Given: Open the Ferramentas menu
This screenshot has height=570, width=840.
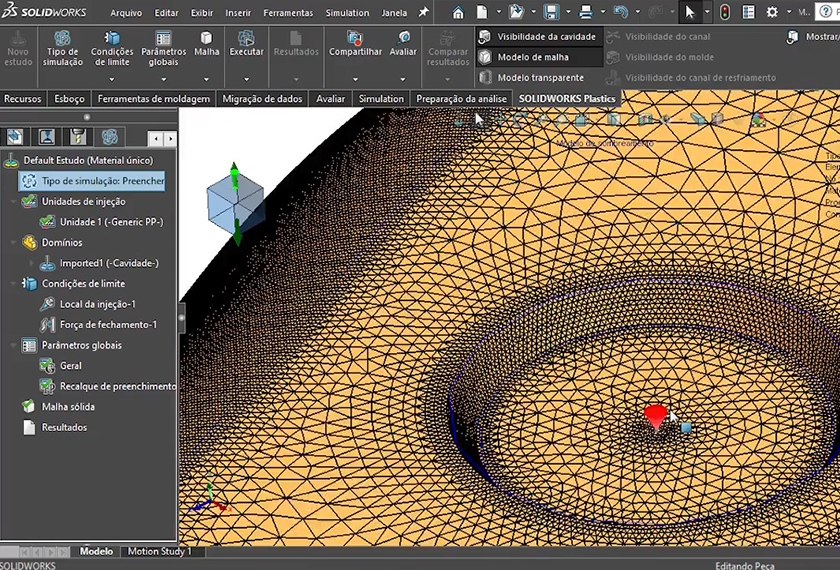Looking at the screenshot, I should click(288, 13).
